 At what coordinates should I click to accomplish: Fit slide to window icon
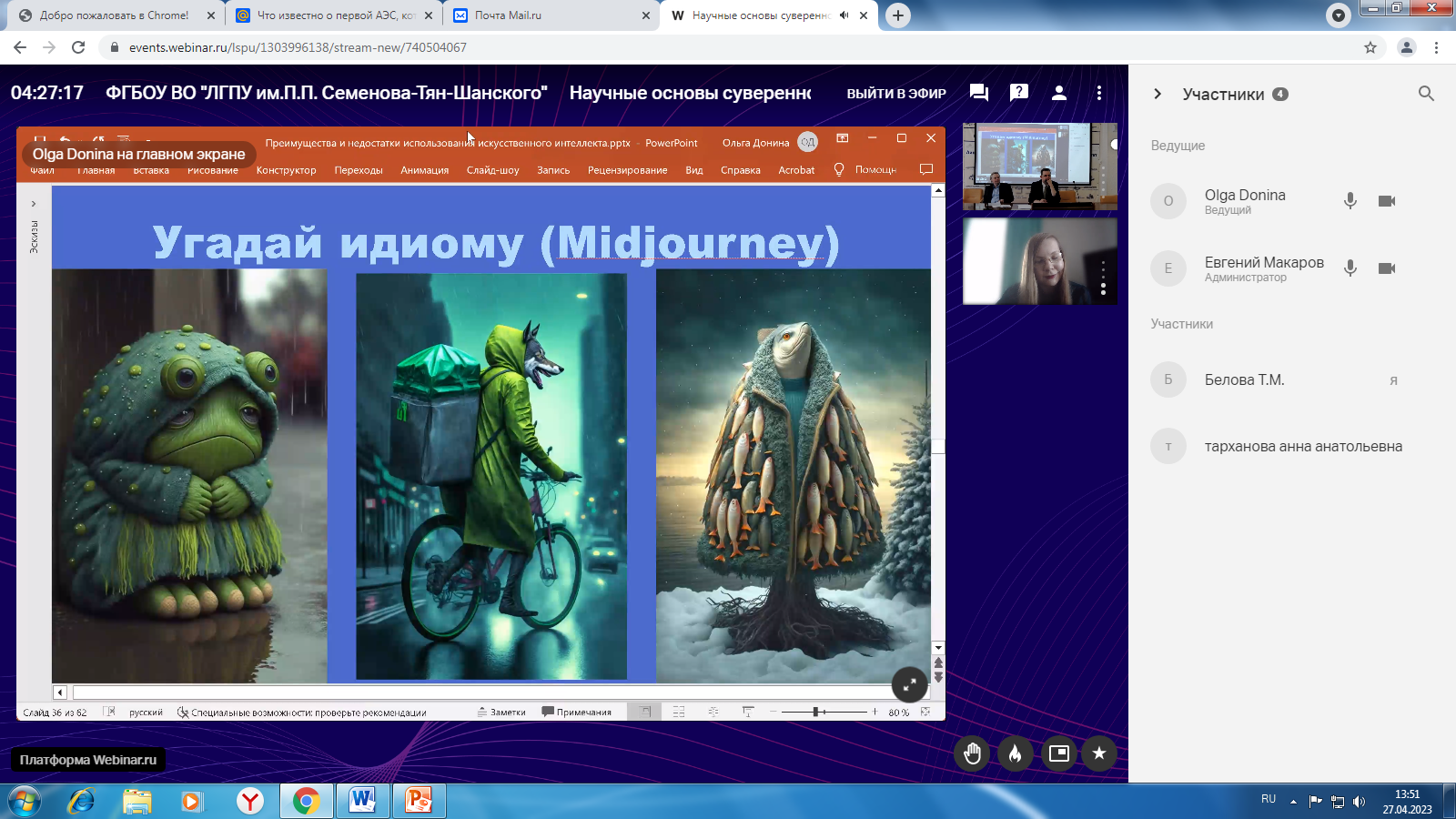pyautogui.click(x=925, y=712)
